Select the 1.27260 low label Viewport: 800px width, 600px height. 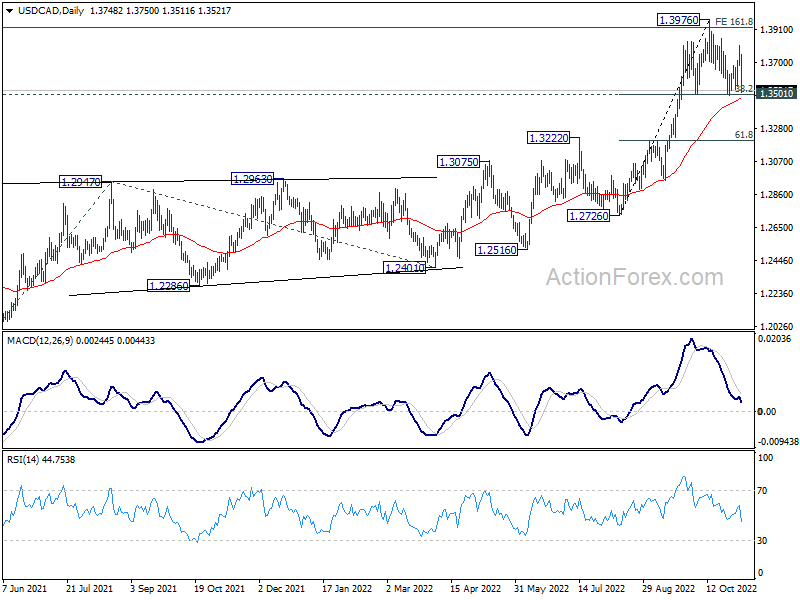(x=590, y=216)
